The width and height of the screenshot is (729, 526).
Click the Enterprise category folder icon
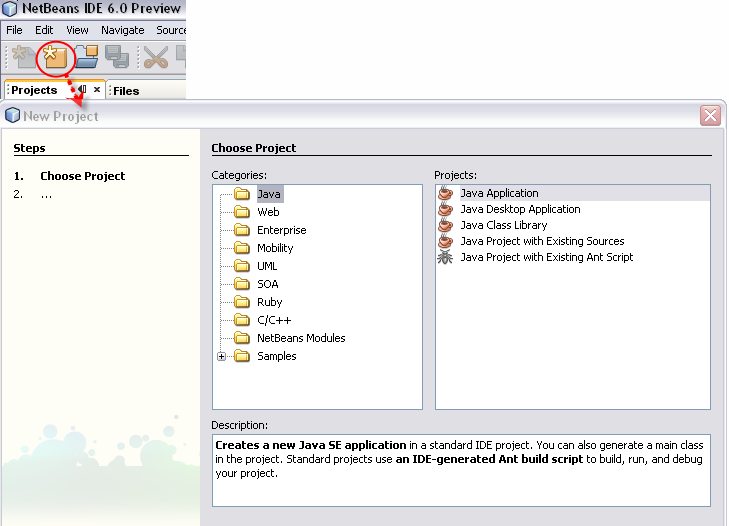click(x=242, y=230)
